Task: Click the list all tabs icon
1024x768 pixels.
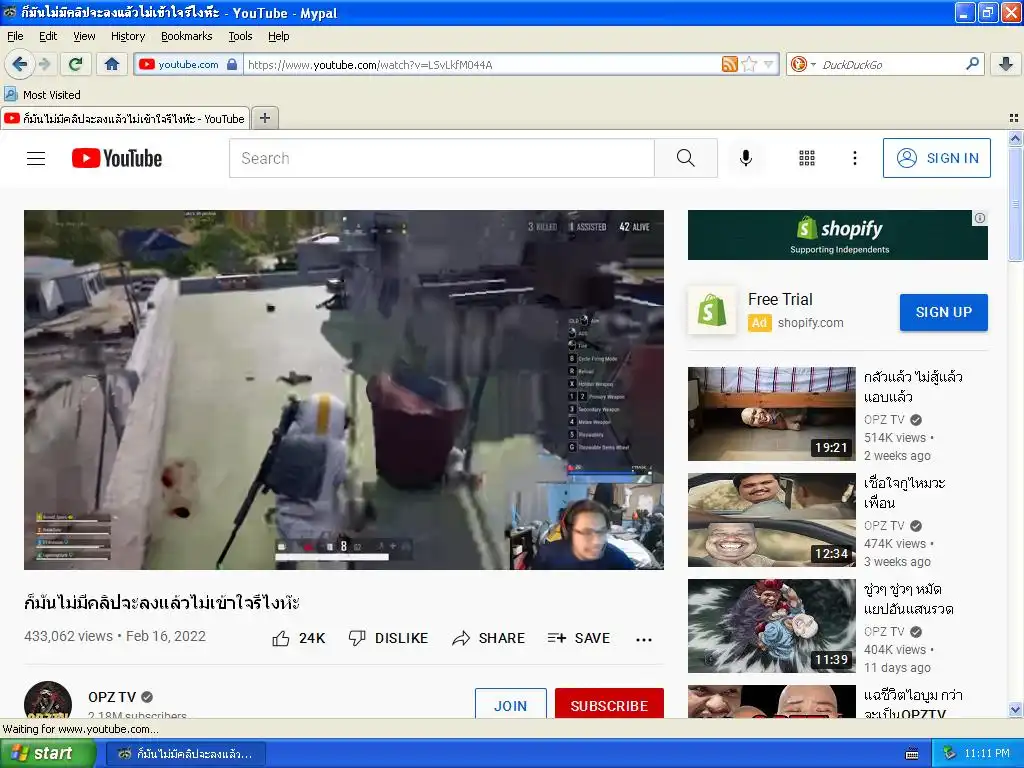Action: point(1014,118)
